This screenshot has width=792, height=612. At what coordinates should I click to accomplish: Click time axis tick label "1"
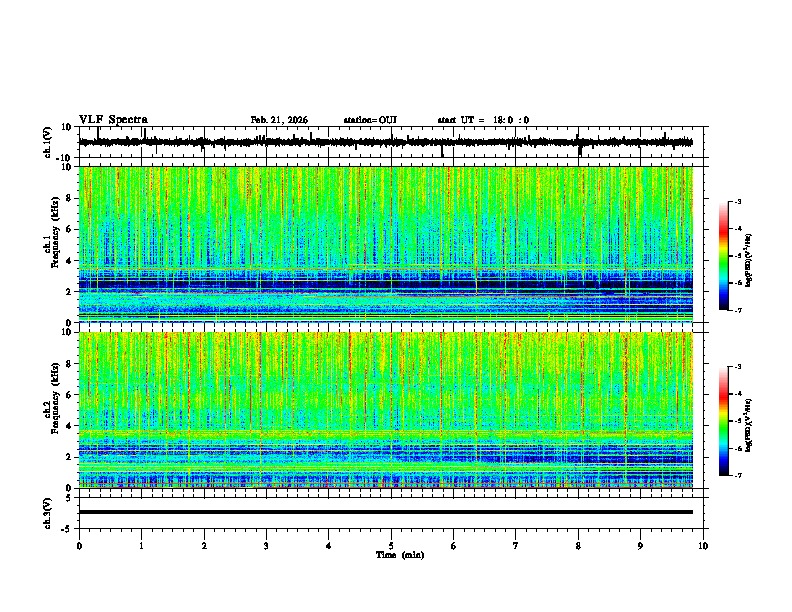tap(141, 546)
